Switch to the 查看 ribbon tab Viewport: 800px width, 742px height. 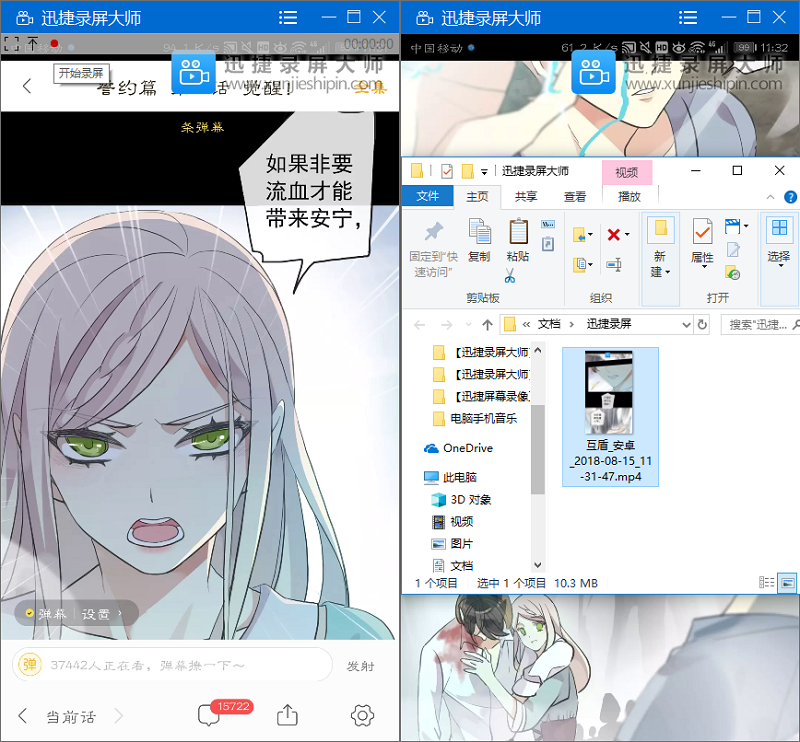(x=574, y=196)
